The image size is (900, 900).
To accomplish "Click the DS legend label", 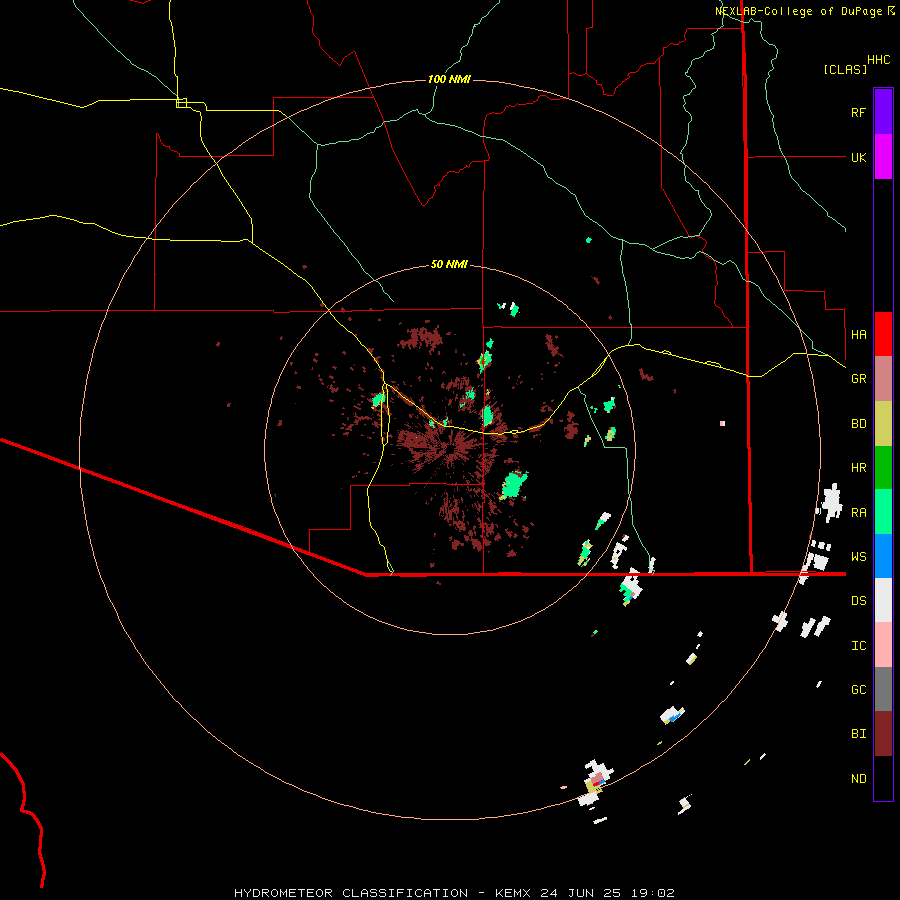I will pyautogui.click(x=858, y=600).
